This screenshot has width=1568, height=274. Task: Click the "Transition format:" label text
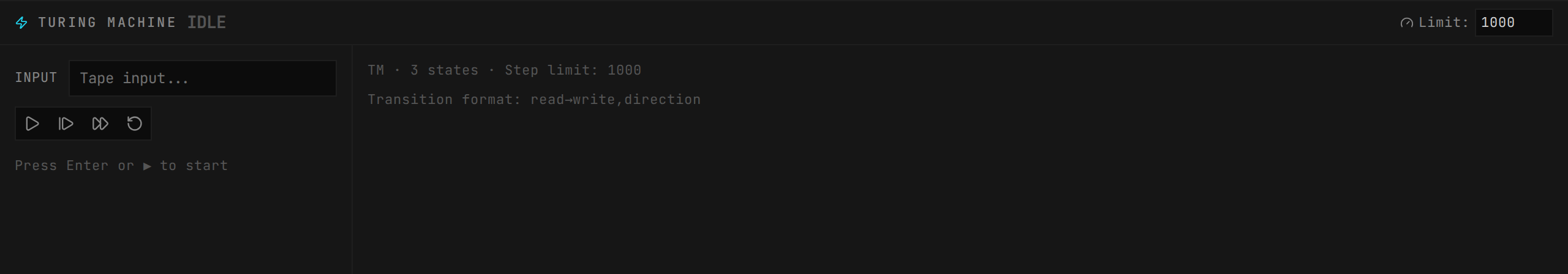pyautogui.click(x=444, y=100)
